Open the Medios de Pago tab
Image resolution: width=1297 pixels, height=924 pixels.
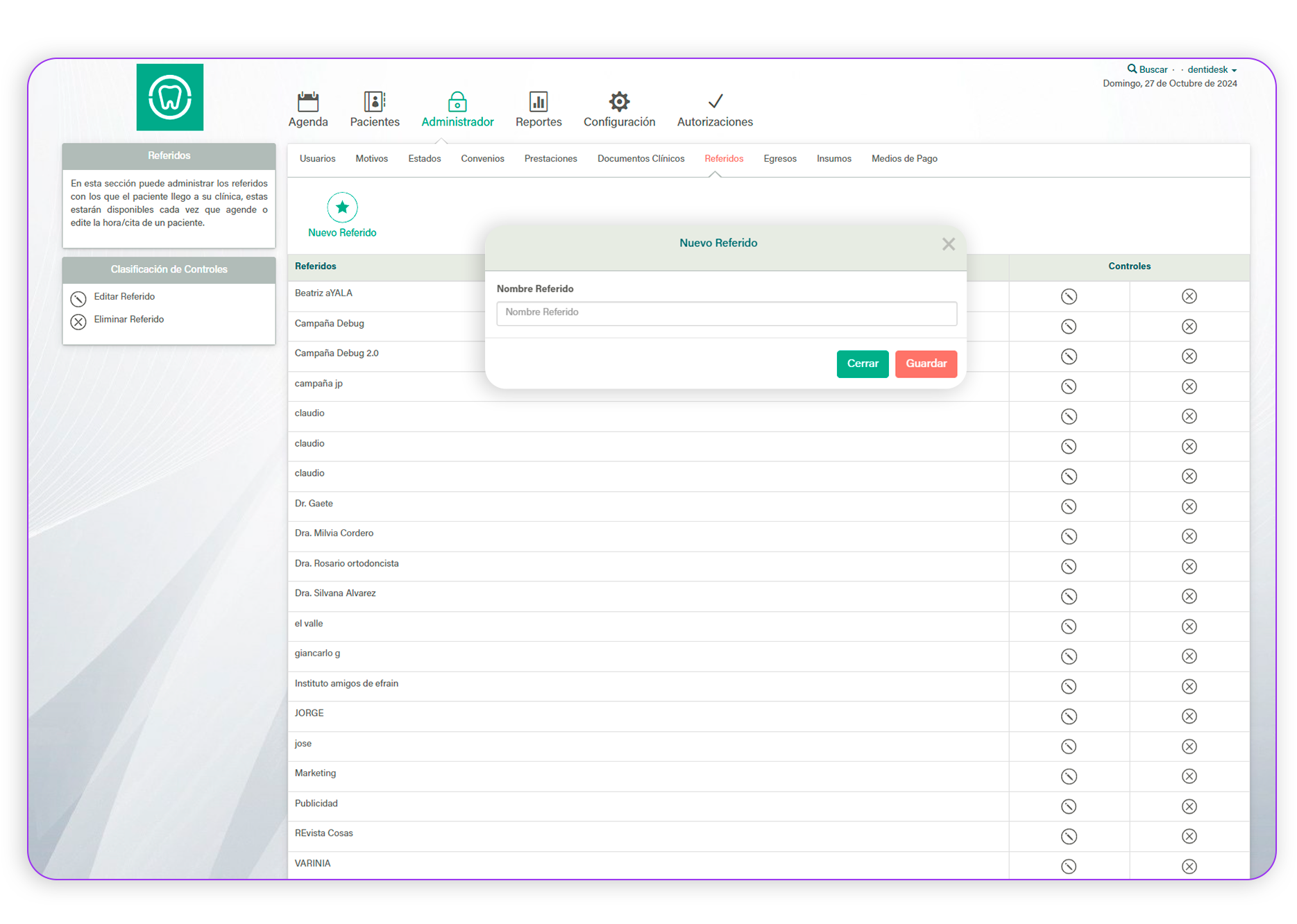point(904,159)
